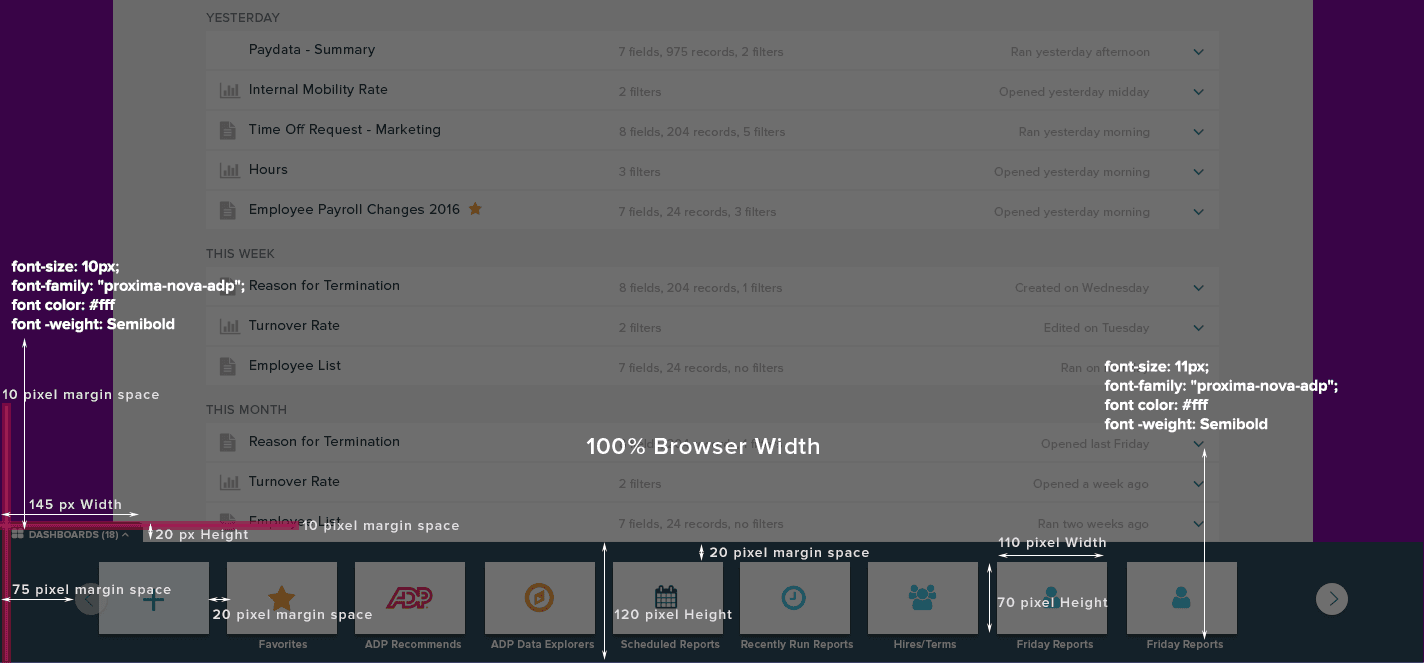Click chart icon of Turnover Rate edited on Tuesday

[x=229, y=326]
